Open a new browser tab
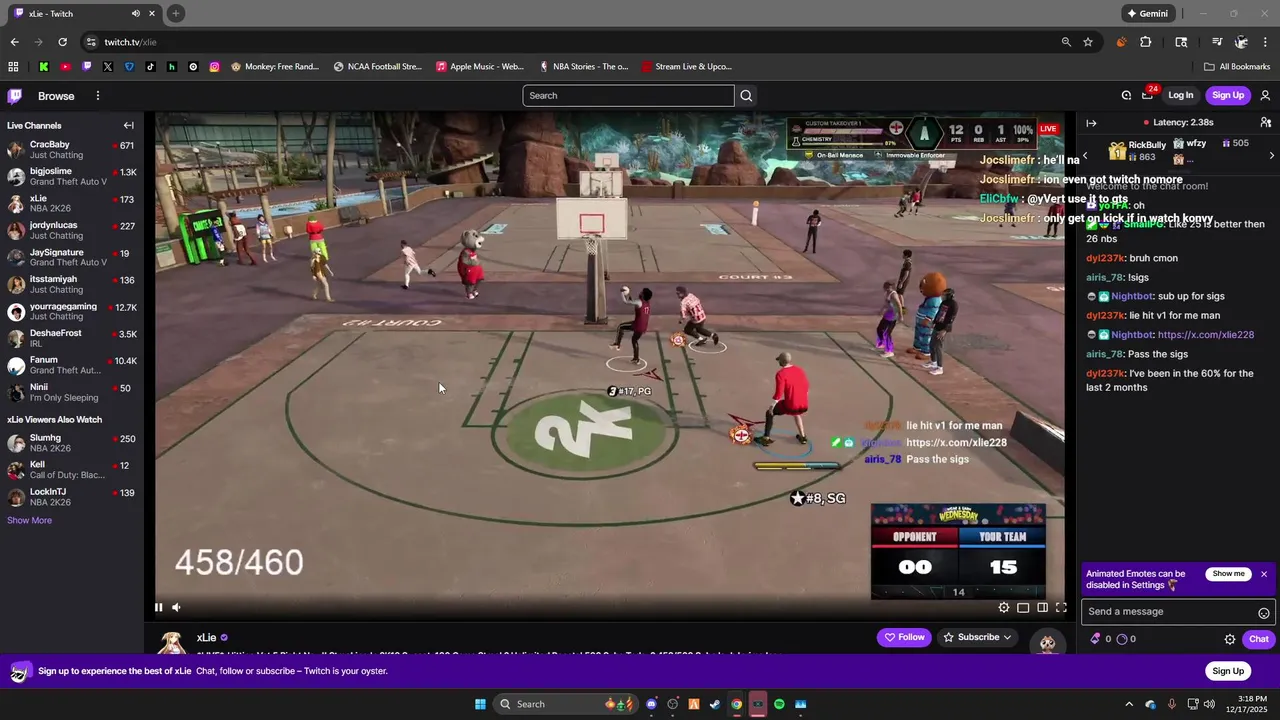The image size is (1280, 720). (175, 14)
